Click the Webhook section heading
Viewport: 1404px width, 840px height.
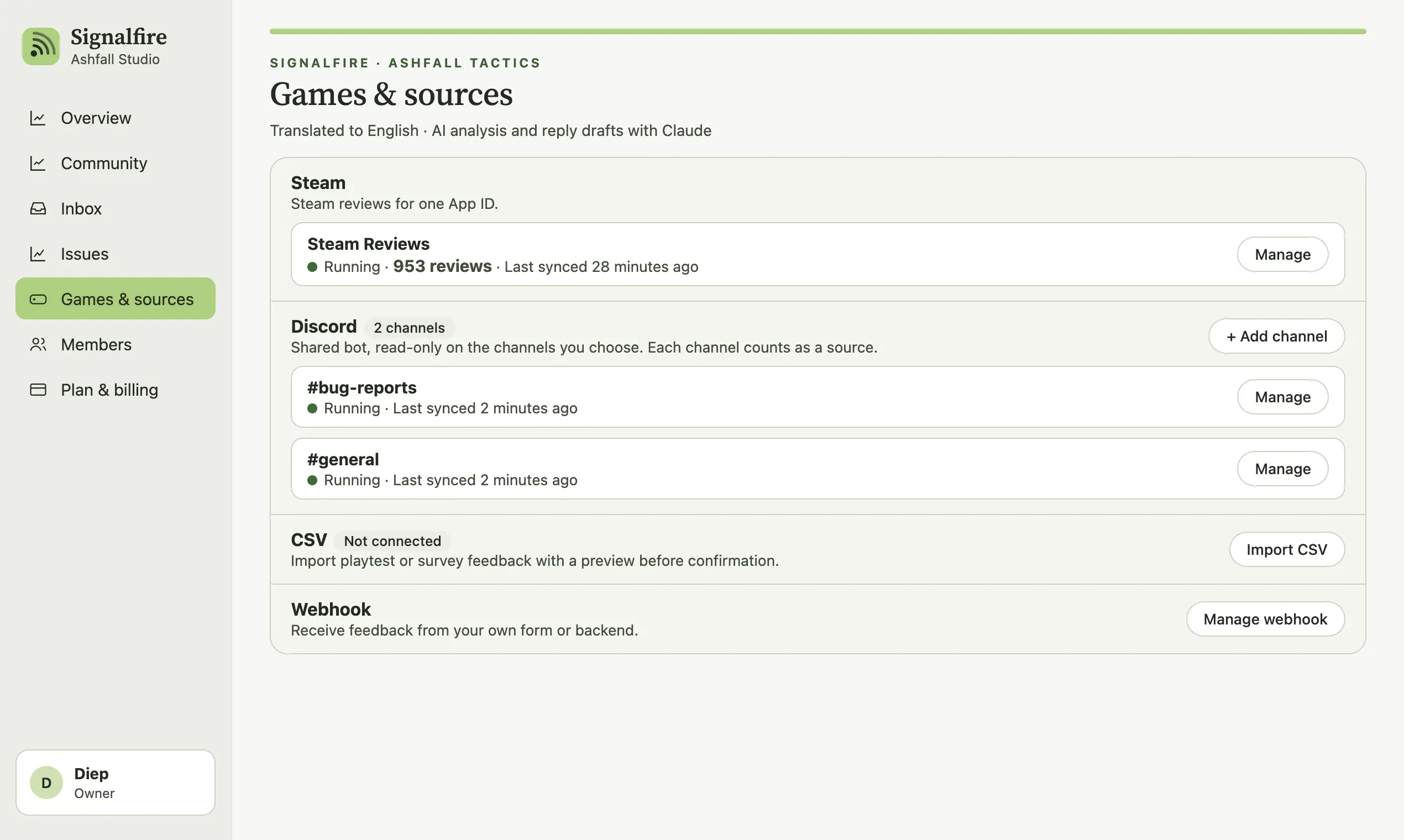coord(331,609)
